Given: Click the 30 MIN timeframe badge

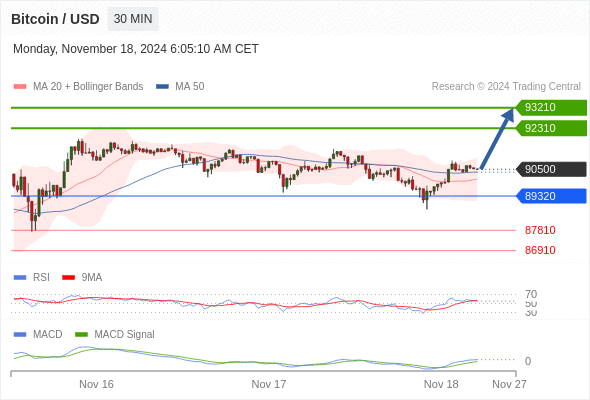Looking at the screenshot, I should tap(133, 19).
